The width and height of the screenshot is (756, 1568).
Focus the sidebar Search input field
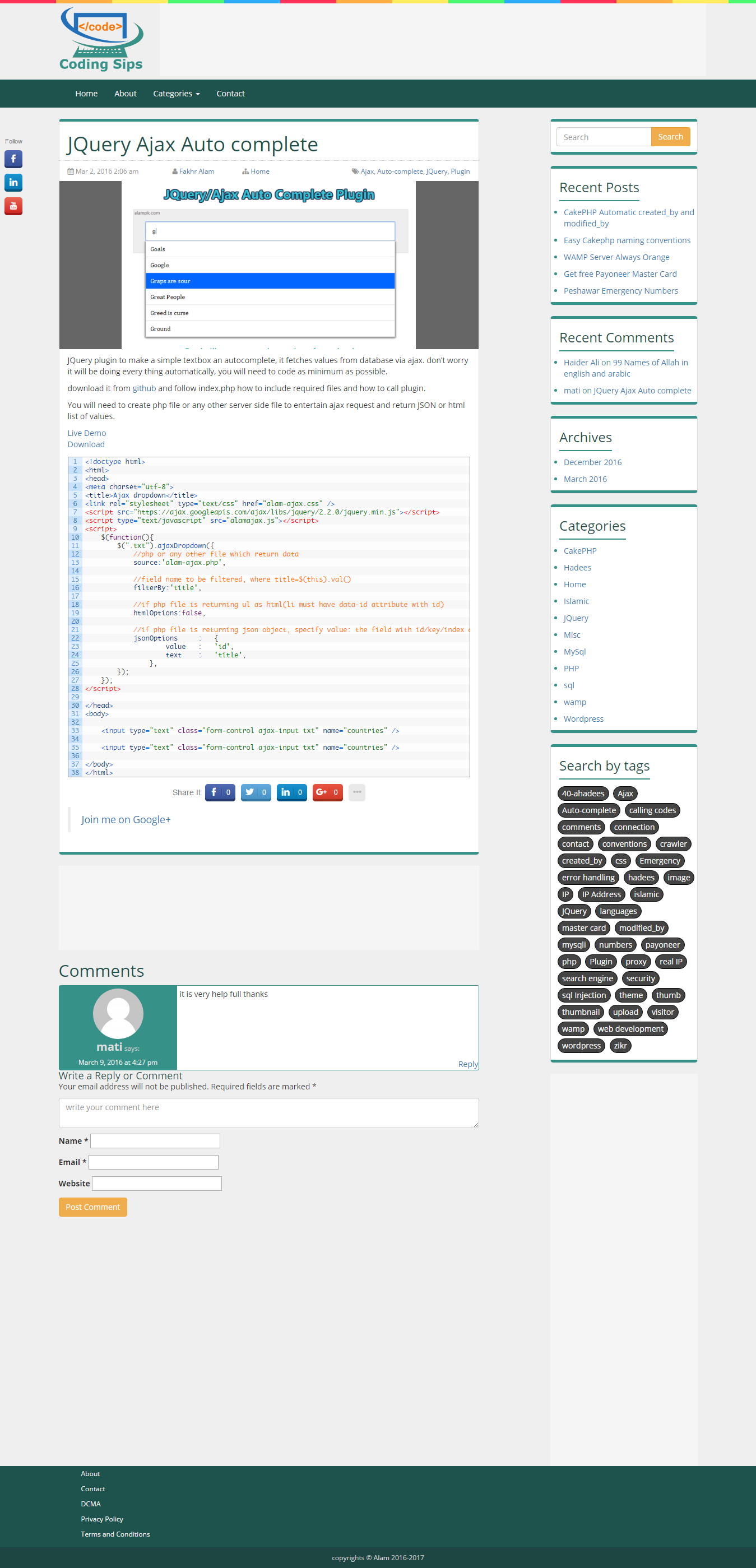tap(603, 137)
